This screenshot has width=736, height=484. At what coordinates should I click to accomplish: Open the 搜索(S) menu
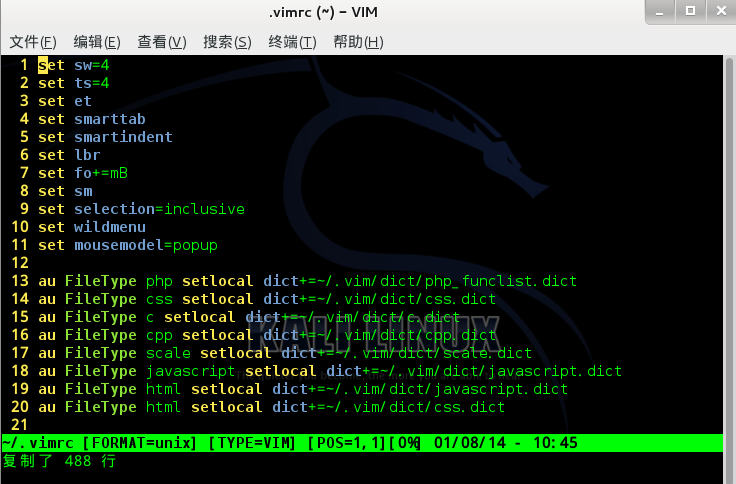(x=227, y=42)
